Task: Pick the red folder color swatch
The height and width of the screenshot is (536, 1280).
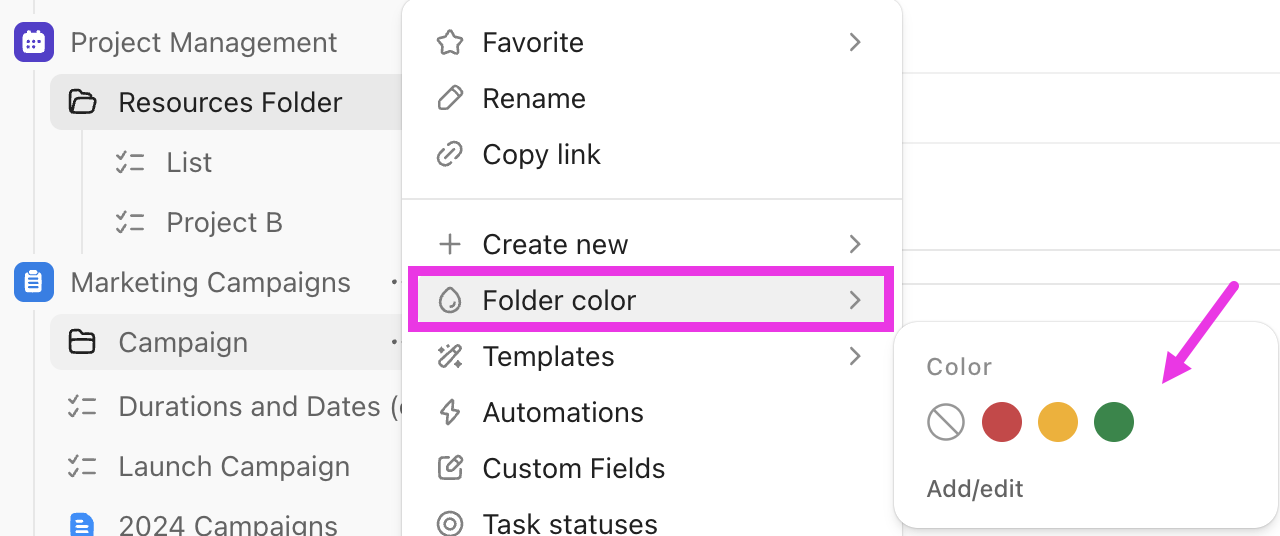Action: (1002, 422)
